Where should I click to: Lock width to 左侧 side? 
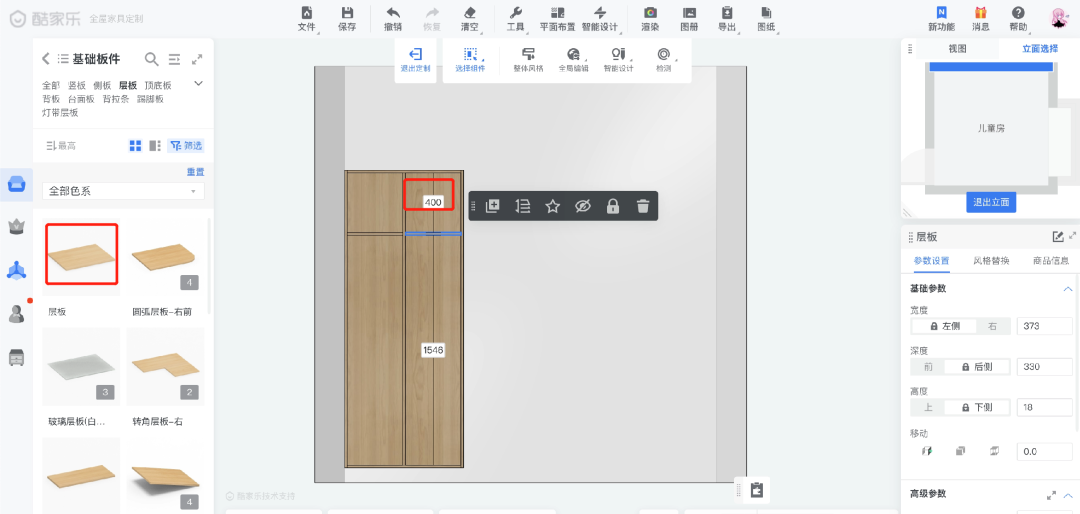coord(943,326)
